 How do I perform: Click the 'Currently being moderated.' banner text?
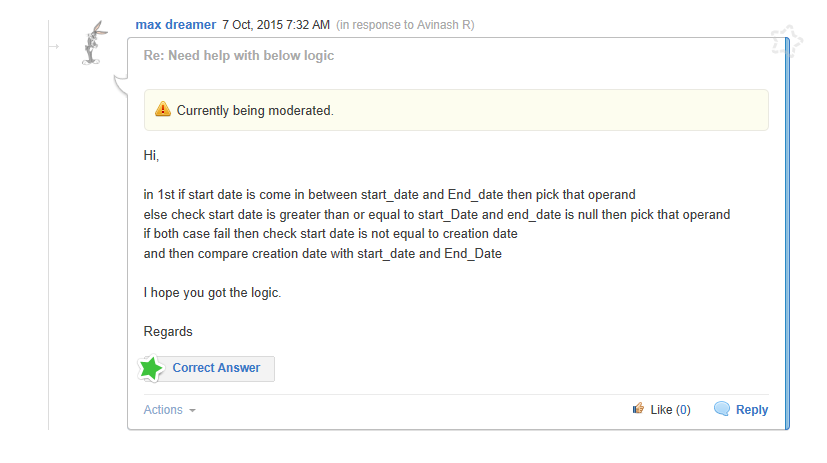[255, 111]
